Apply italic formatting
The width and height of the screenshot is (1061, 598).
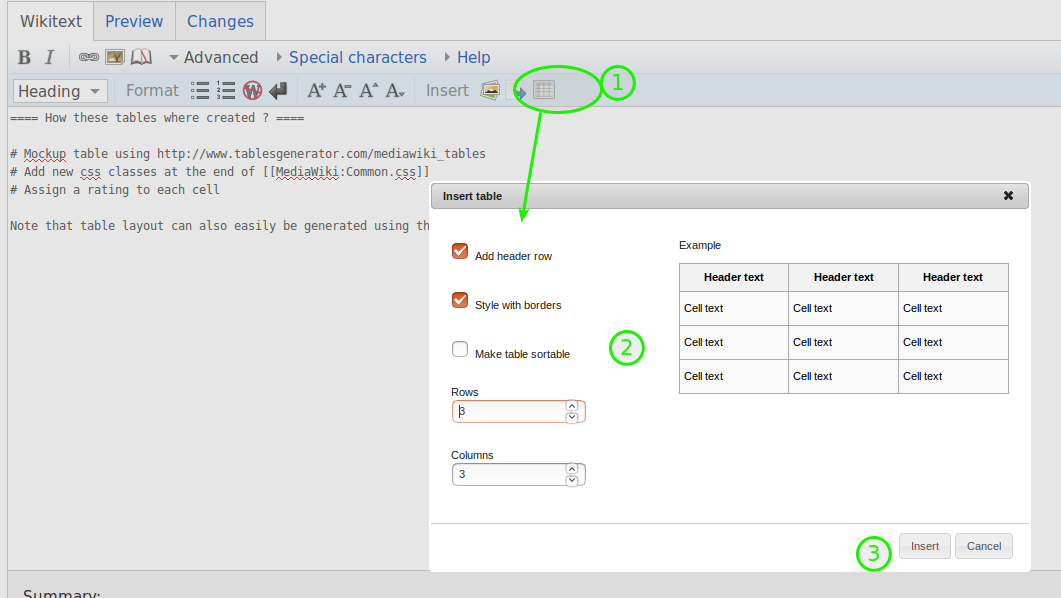tap(49, 58)
